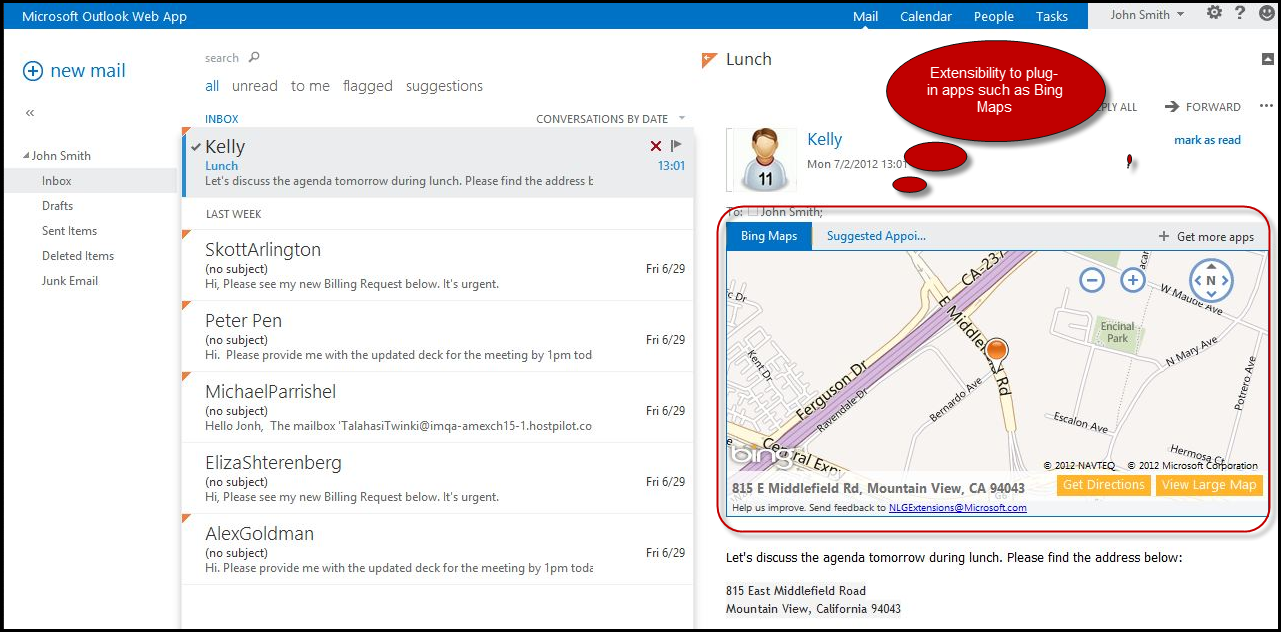Screen dimensions: 1281x632
Task: Collapse the folder pane with the double chevron
Action: pos(30,113)
